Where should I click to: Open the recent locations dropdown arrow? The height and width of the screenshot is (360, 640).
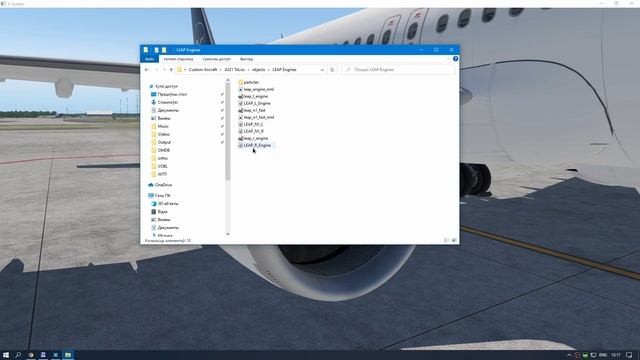coord(164,70)
